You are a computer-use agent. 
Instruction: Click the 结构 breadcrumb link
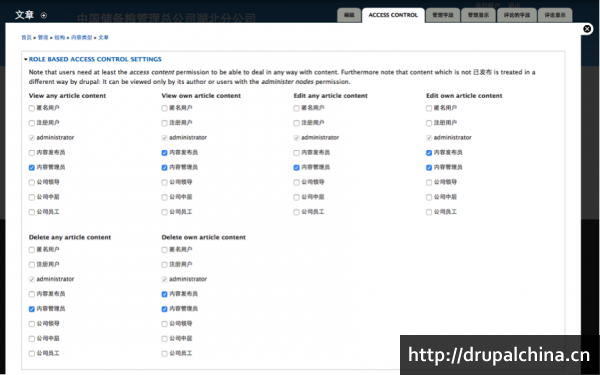tap(60, 38)
